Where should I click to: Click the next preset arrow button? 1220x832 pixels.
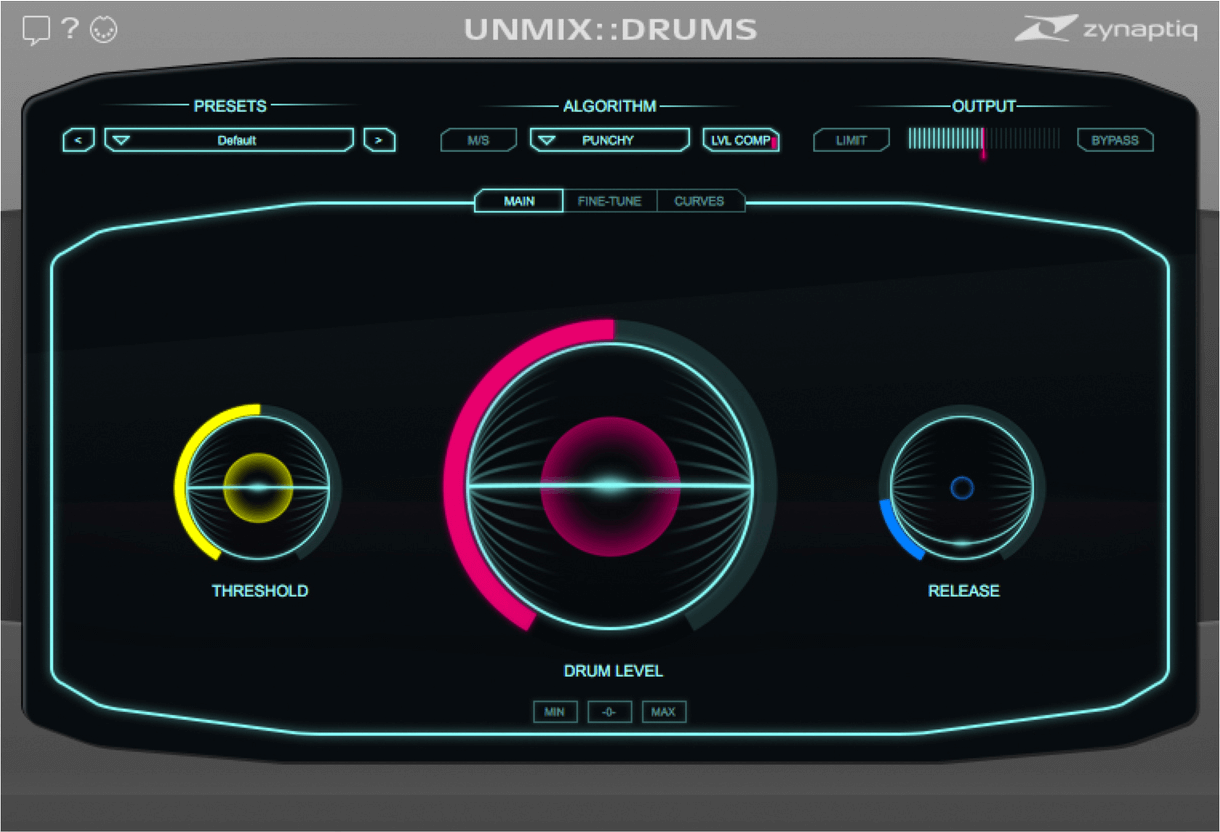tap(379, 140)
